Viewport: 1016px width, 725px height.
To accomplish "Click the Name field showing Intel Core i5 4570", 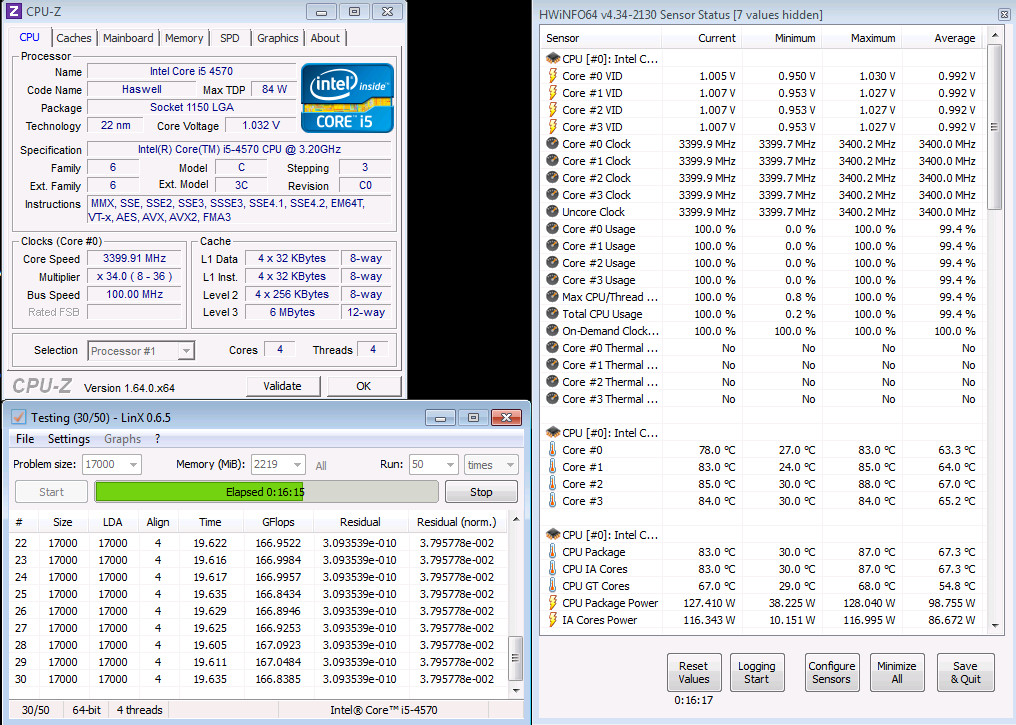I will pos(191,71).
